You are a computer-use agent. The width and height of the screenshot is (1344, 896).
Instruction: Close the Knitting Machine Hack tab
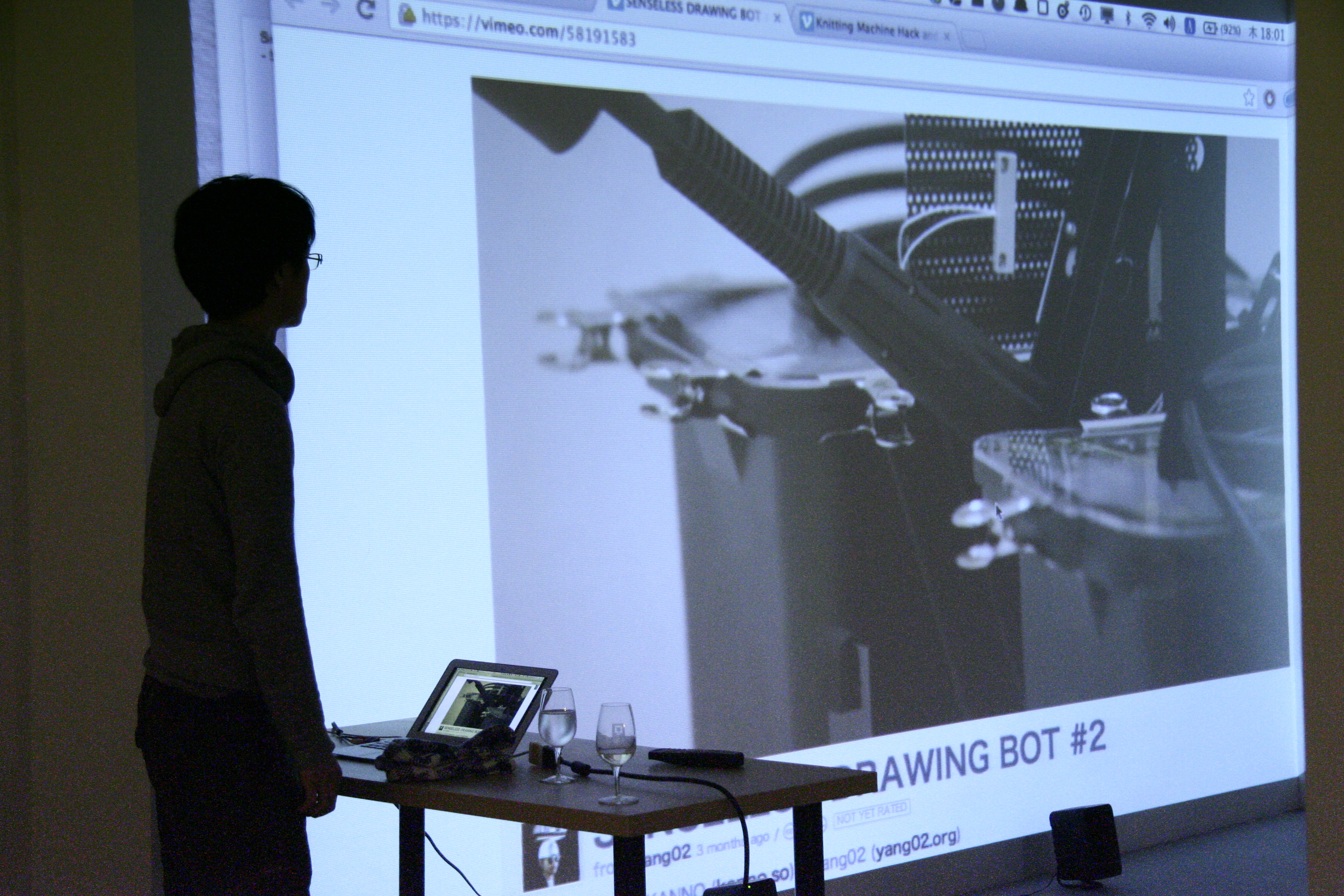[946, 36]
